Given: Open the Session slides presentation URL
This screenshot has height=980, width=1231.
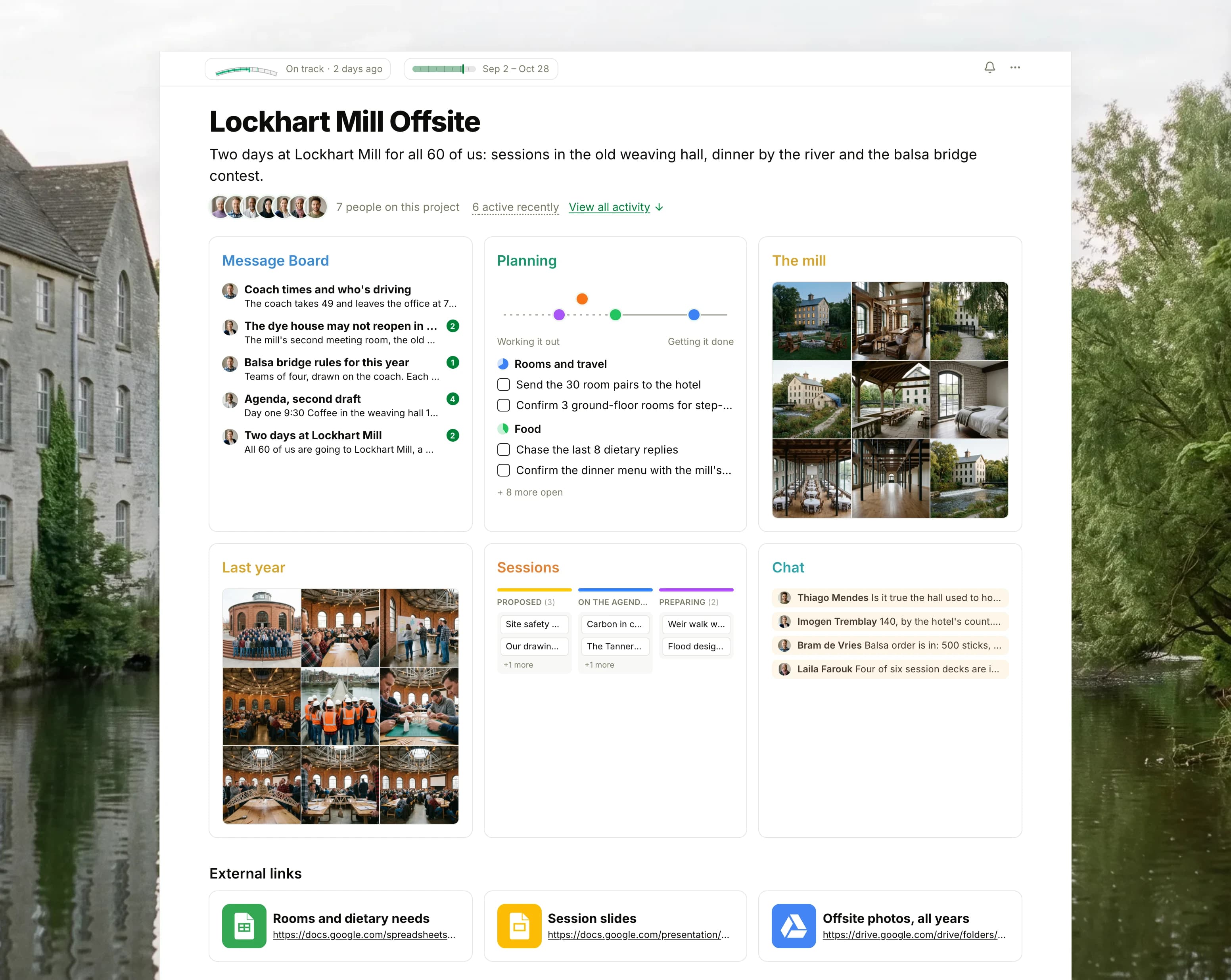Looking at the screenshot, I should (x=639, y=934).
